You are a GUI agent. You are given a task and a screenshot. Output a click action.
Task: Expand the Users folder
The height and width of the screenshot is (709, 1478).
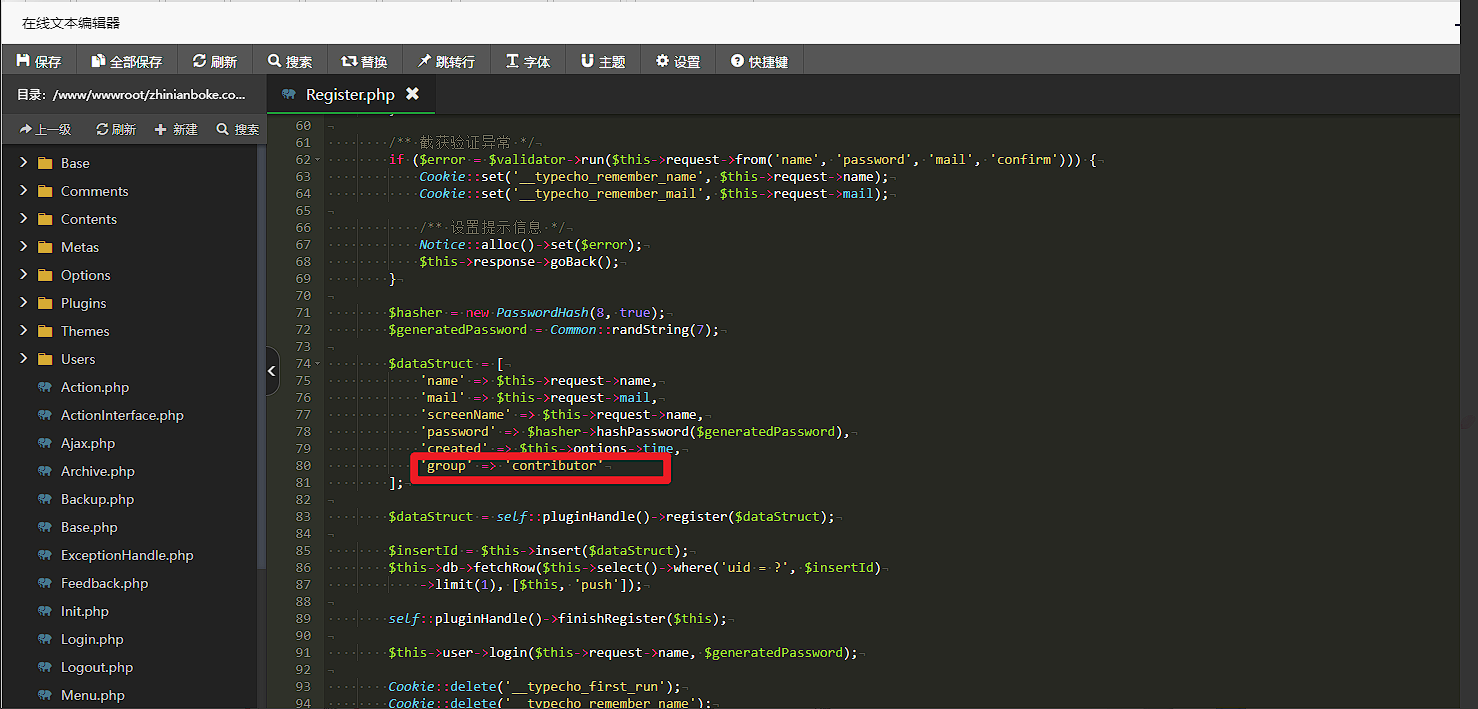coord(23,359)
